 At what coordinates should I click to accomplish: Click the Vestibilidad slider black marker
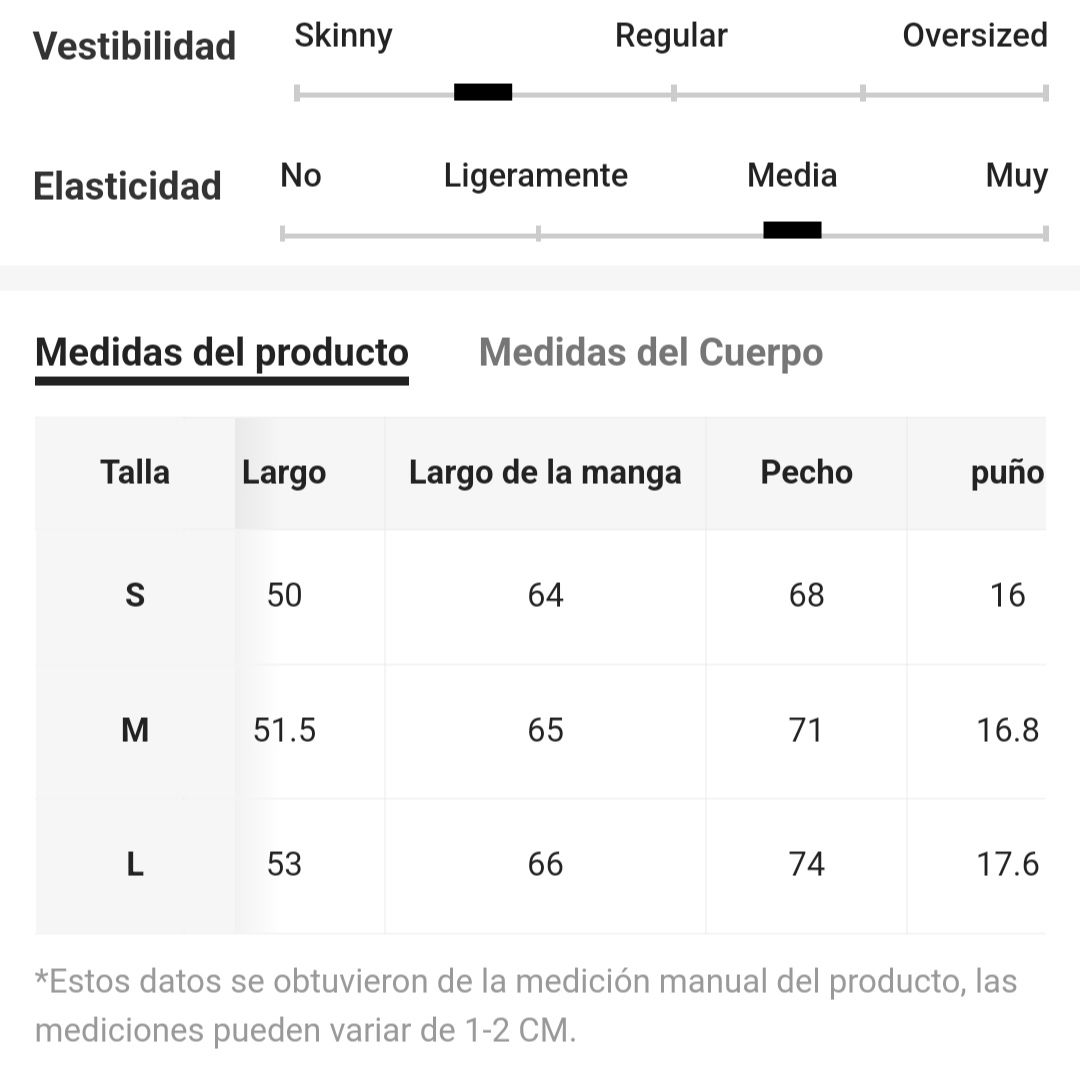point(483,92)
